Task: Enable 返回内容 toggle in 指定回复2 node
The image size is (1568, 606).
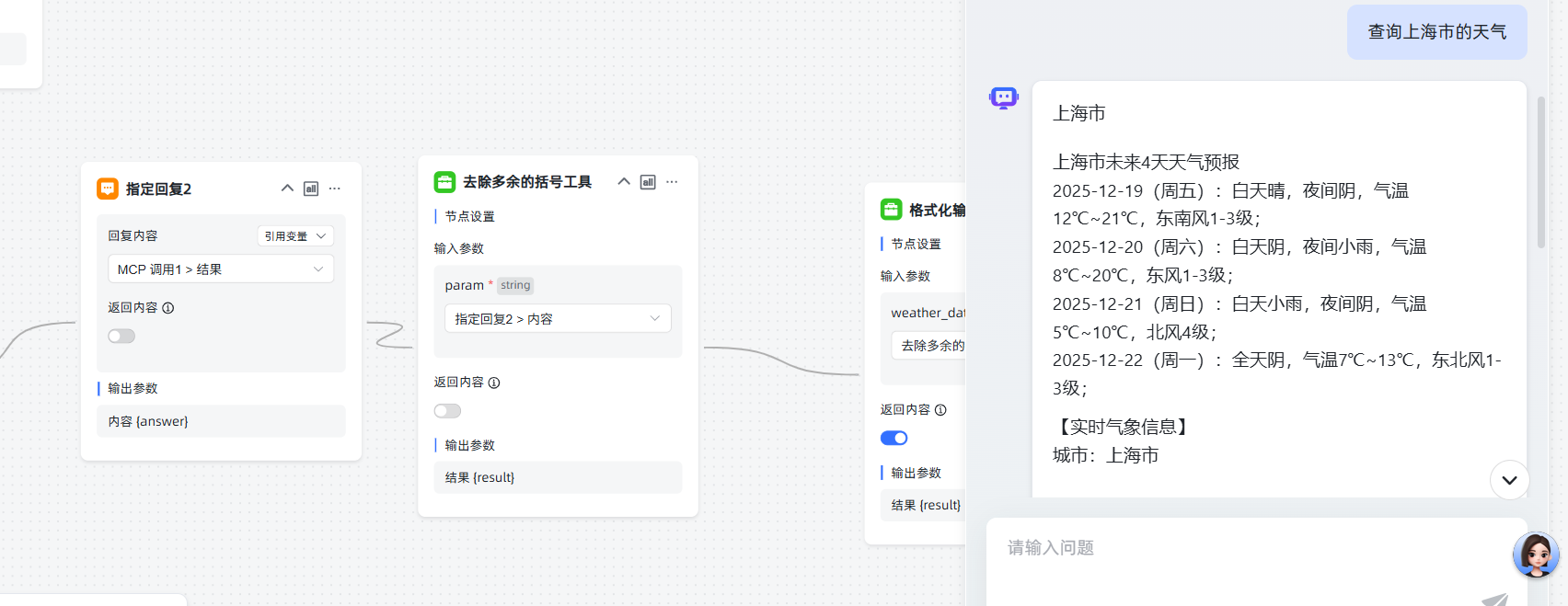Action: click(x=121, y=337)
